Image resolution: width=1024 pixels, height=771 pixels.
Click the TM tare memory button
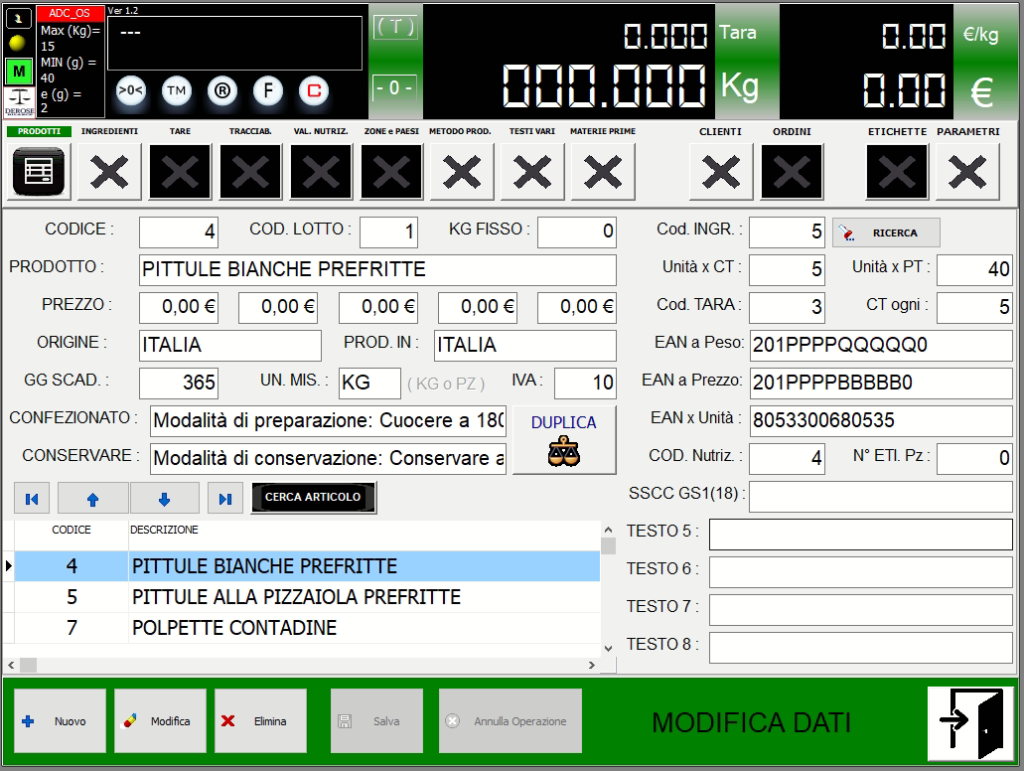click(177, 91)
